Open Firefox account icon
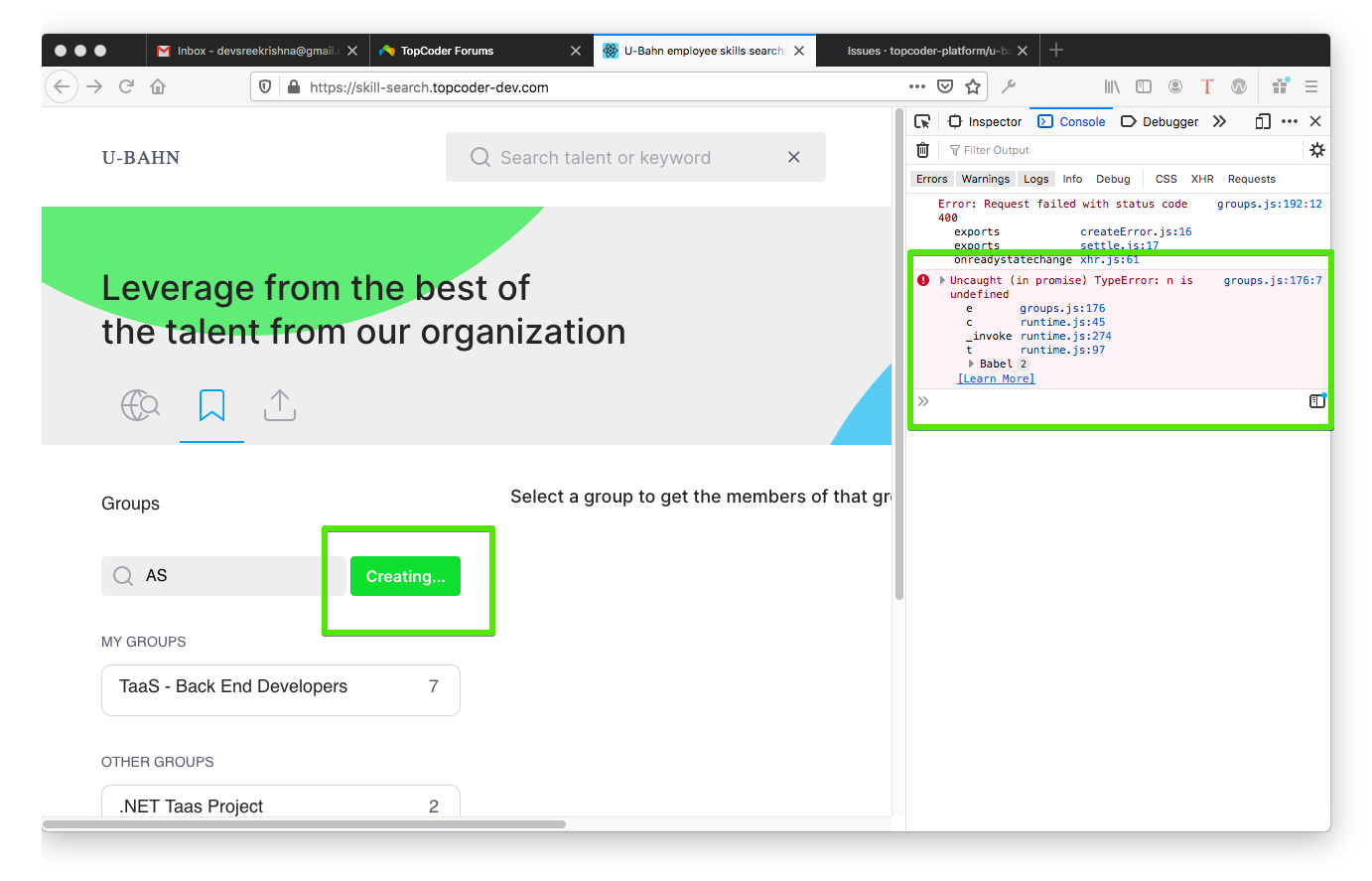The height and width of the screenshot is (881, 1372). [1175, 86]
